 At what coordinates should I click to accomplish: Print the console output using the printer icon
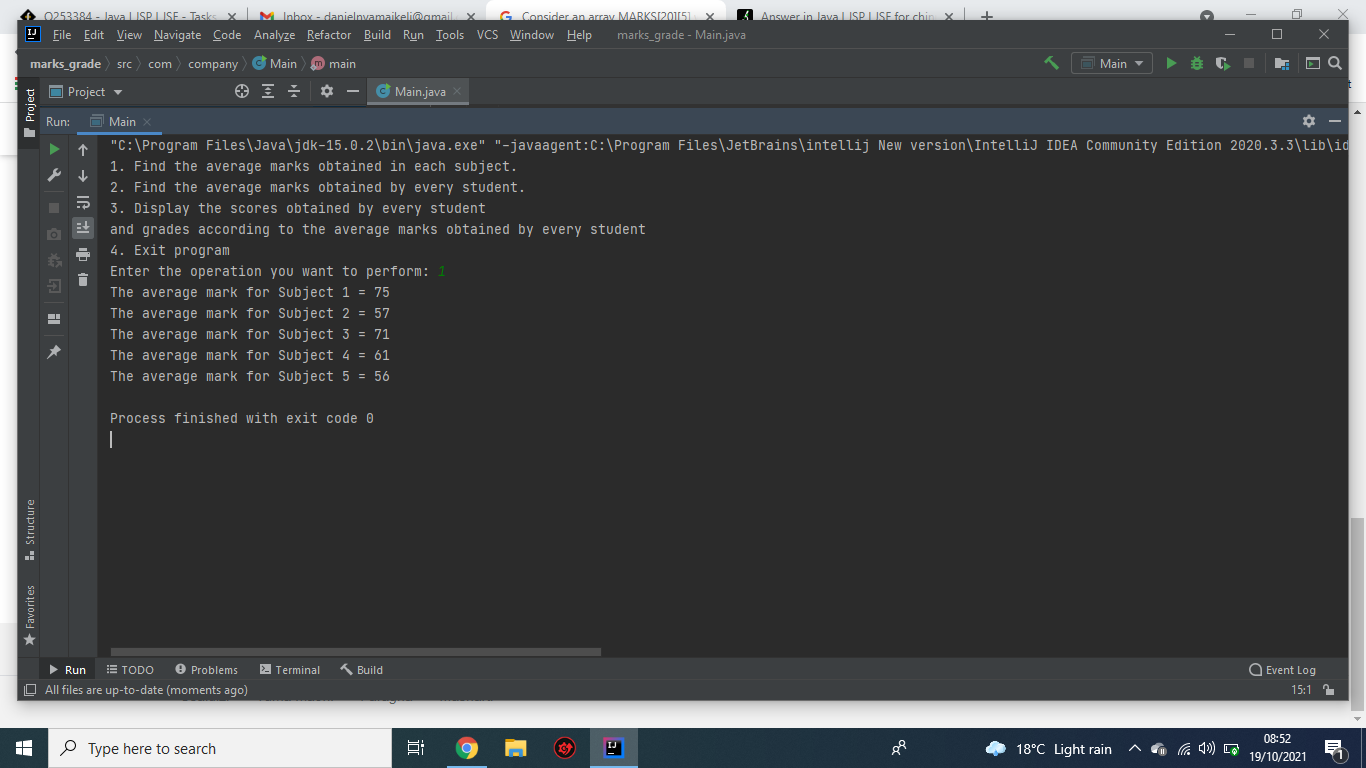tap(83, 254)
